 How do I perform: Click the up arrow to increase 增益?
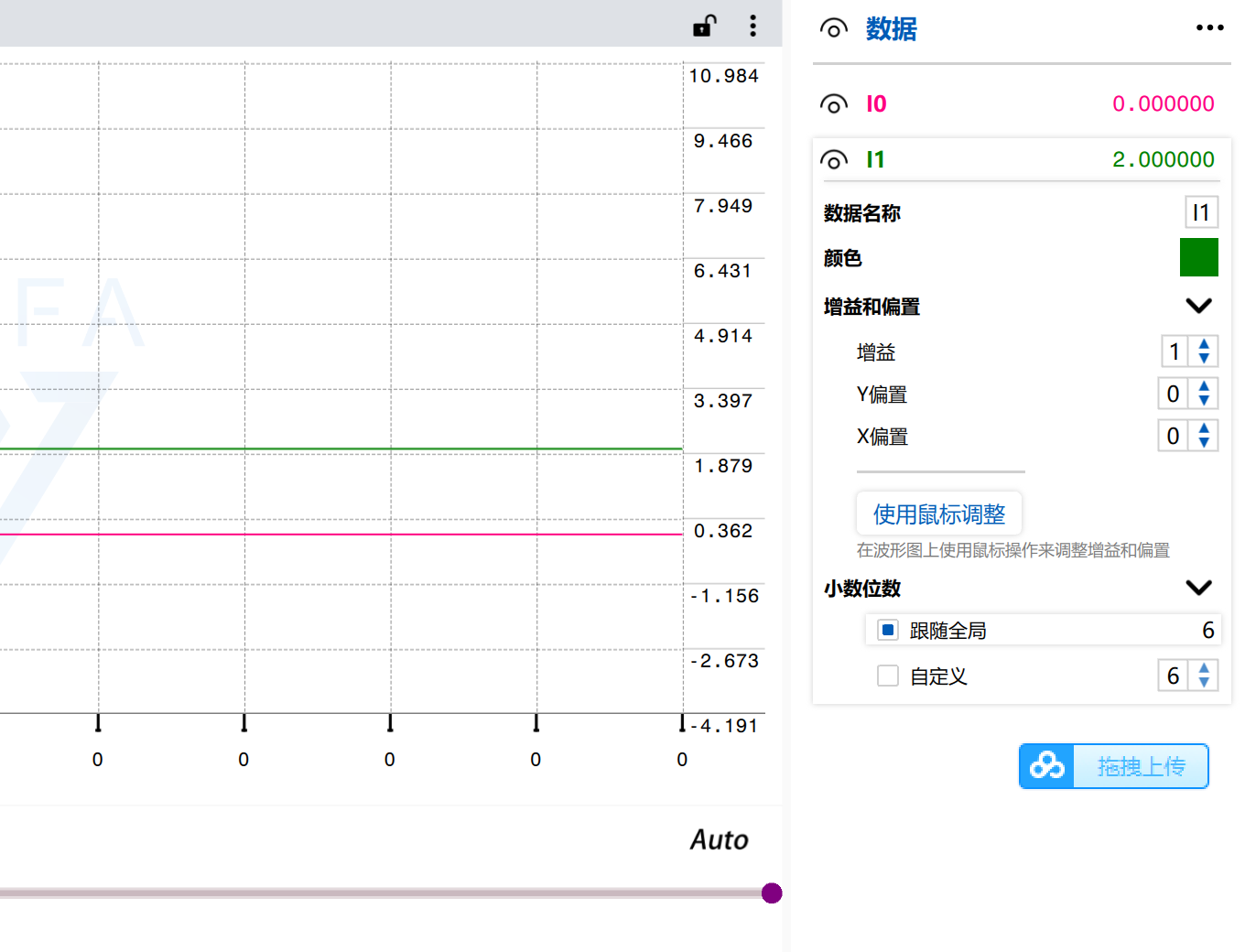click(1206, 345)
